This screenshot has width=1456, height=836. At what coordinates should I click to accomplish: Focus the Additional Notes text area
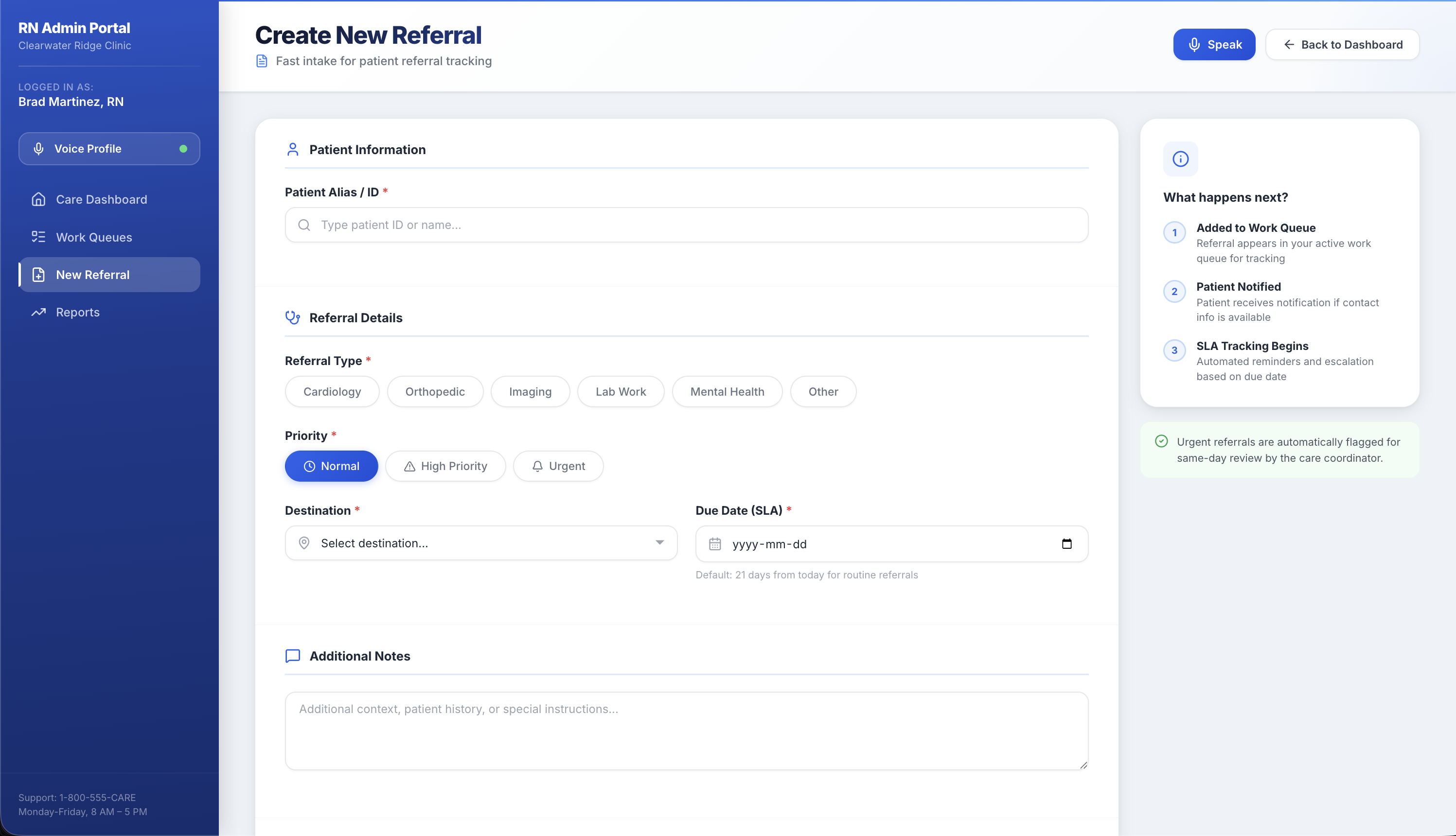(686, 731)
